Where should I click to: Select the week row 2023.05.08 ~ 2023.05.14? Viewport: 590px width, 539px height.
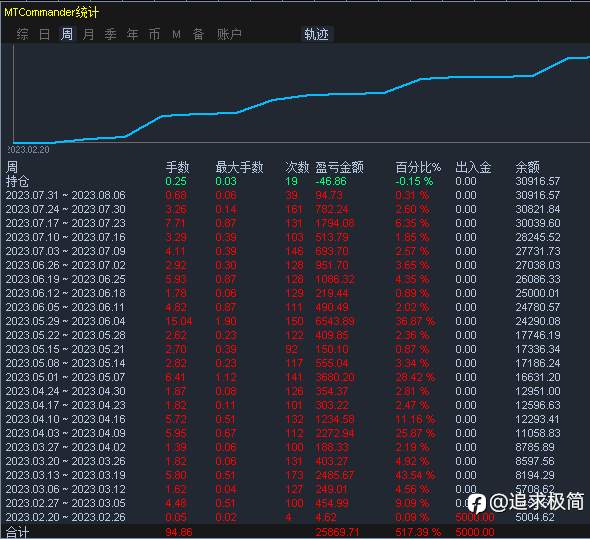(283, 363)
